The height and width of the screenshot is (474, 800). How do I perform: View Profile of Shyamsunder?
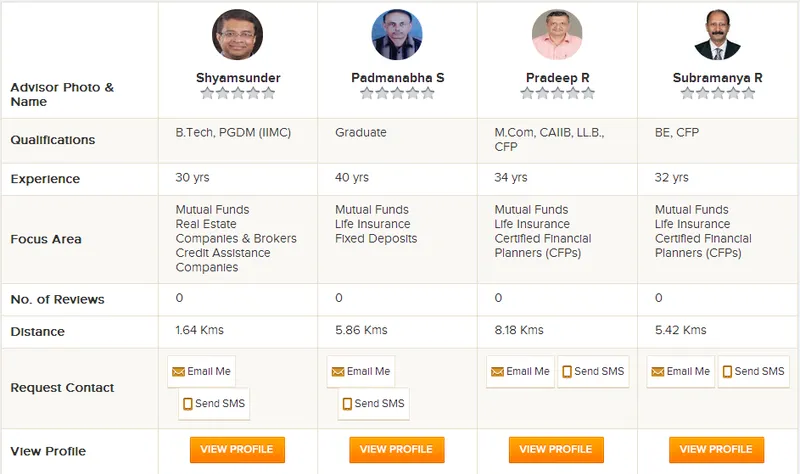click(237, 449)
